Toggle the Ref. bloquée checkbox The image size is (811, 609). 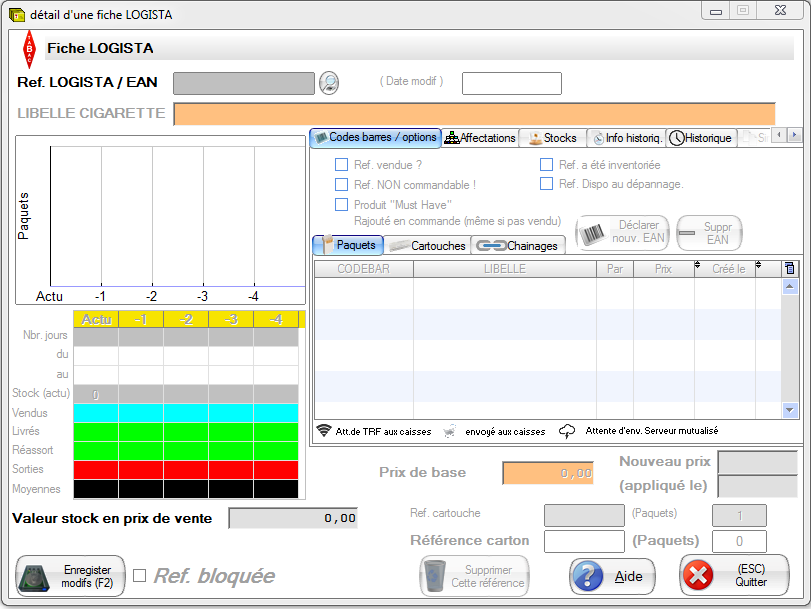point(140,576)
